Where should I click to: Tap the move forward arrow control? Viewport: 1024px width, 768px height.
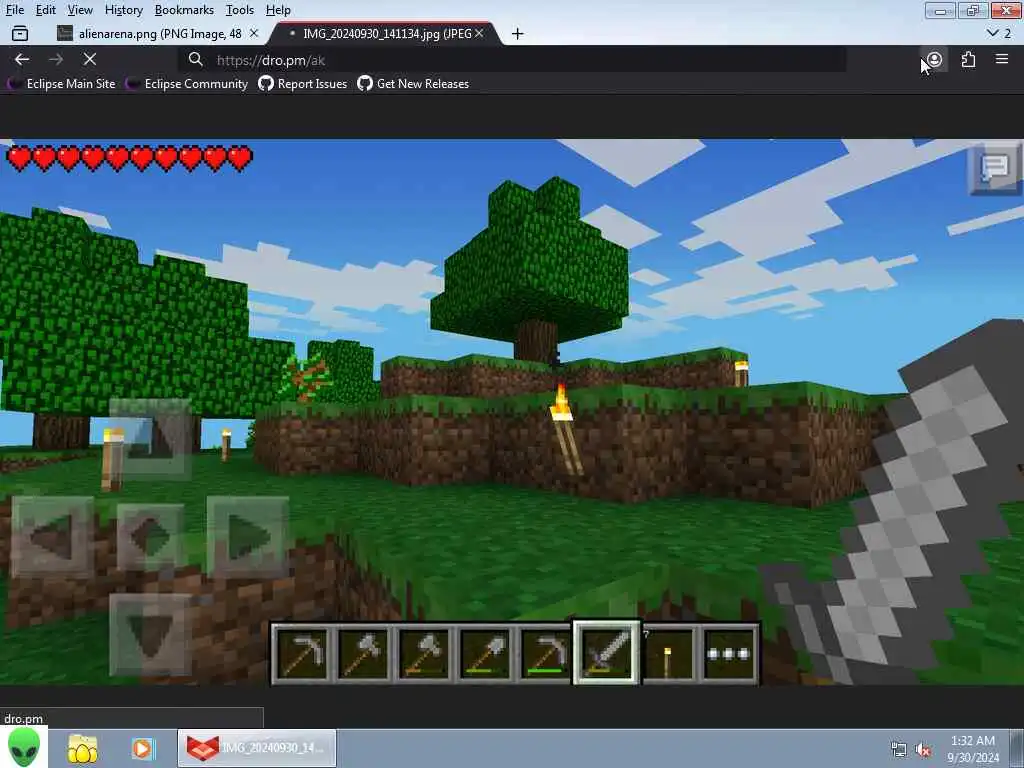click(x=150, y=439)
